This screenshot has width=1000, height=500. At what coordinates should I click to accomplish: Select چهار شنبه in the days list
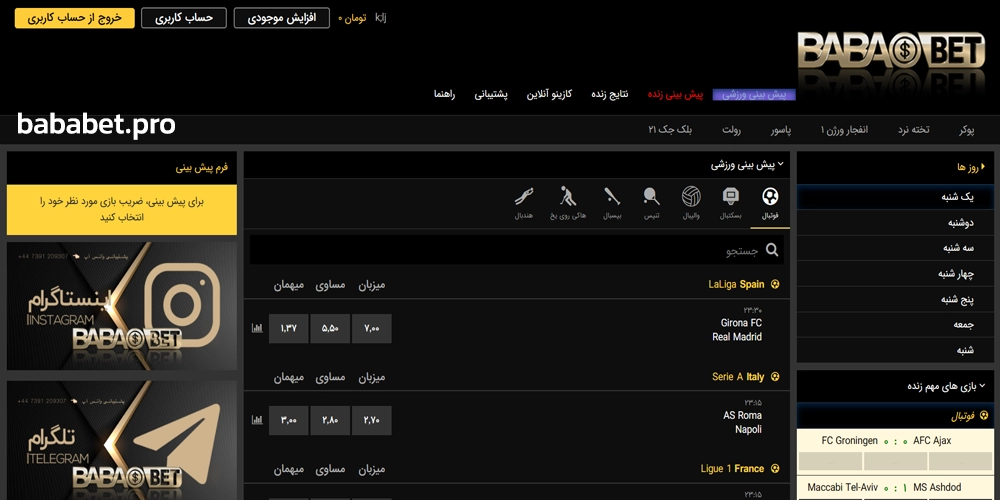[895, 274]
